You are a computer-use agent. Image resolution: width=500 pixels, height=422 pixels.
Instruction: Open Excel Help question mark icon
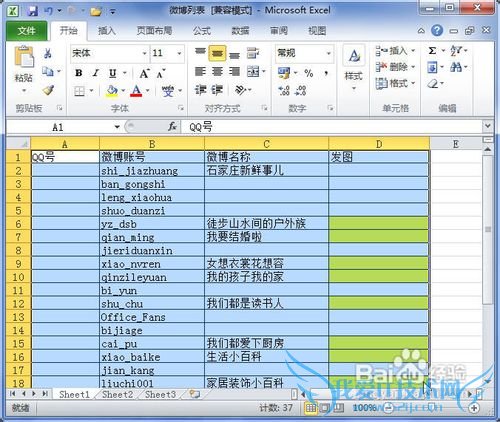tap(437, 31)
